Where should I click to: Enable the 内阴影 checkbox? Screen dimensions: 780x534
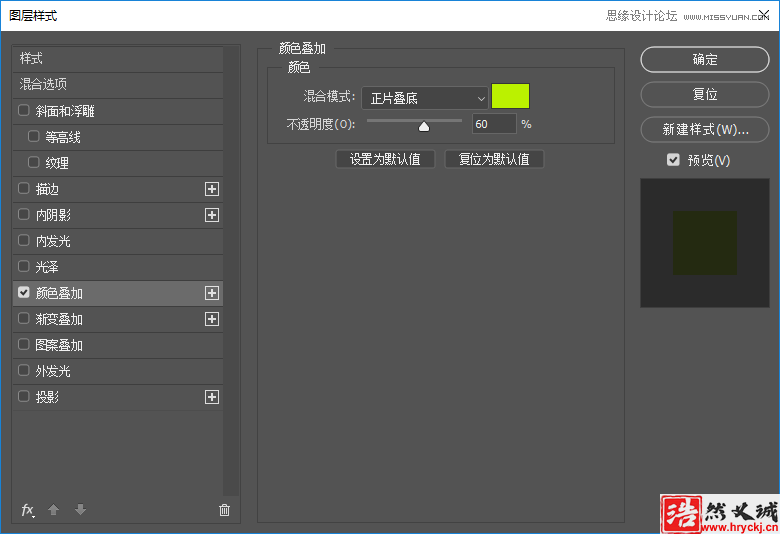click(23, 214)
